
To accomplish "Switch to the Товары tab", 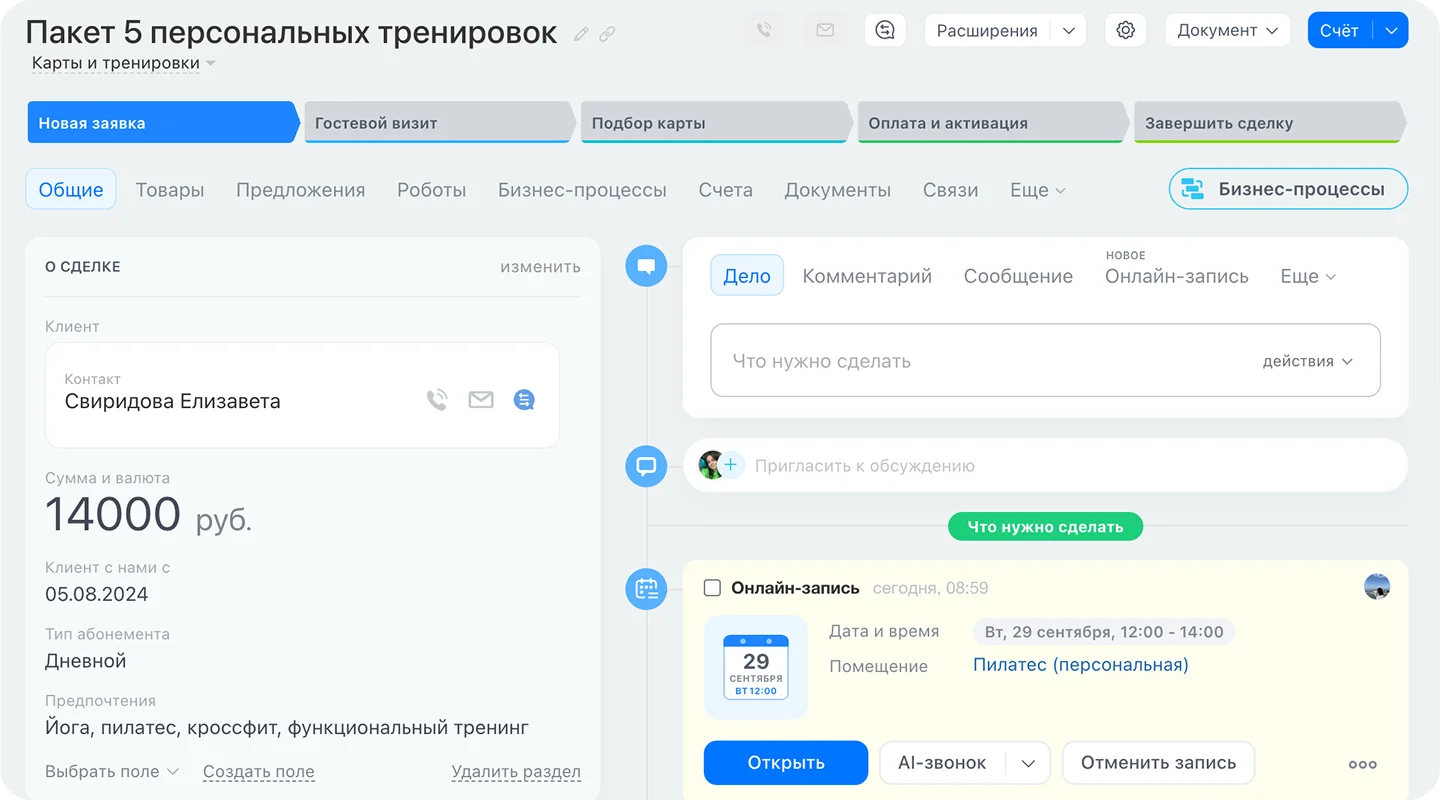I will [x=170, y=190].
